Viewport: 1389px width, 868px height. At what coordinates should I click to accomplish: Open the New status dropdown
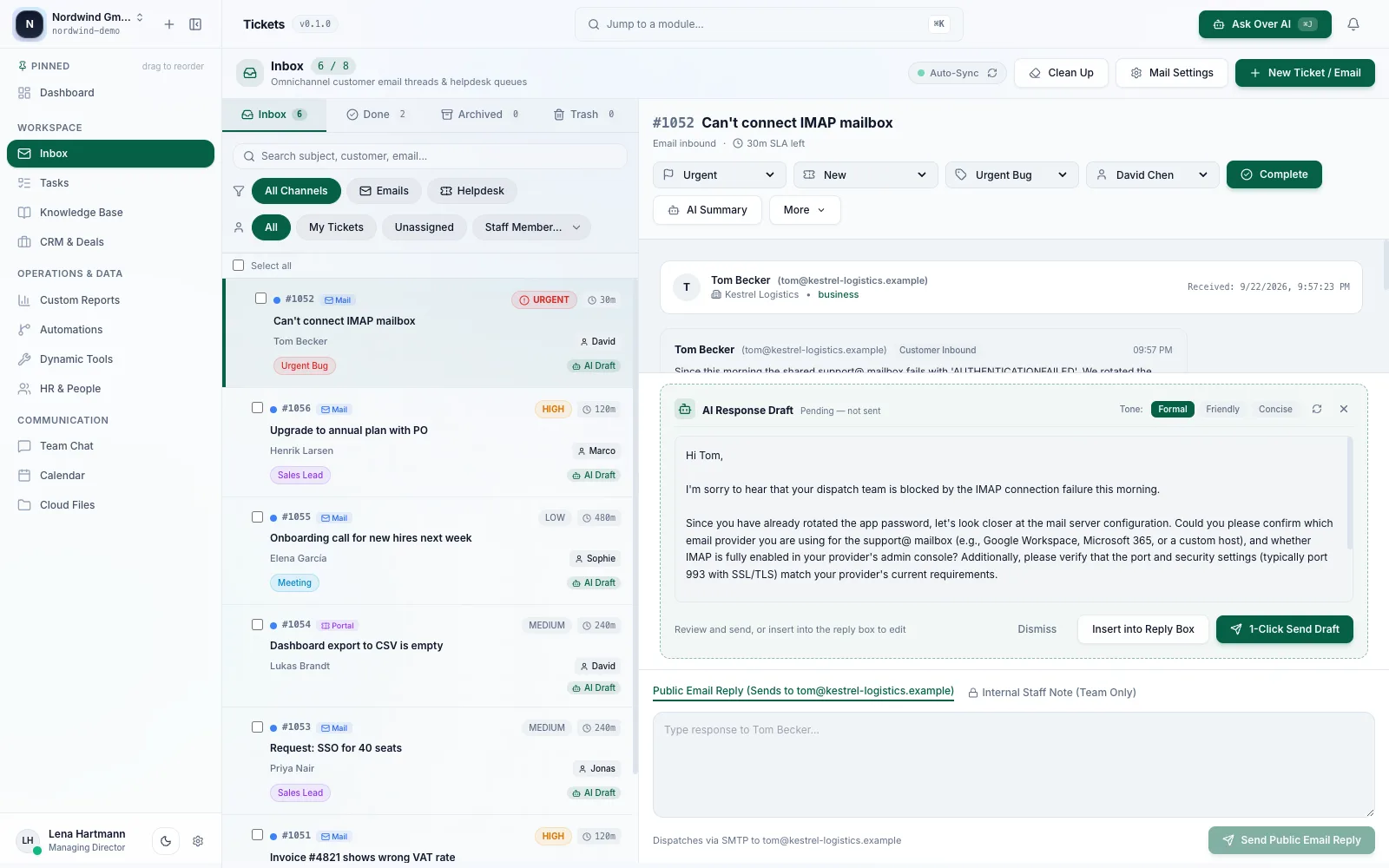[x=866, y=174]
